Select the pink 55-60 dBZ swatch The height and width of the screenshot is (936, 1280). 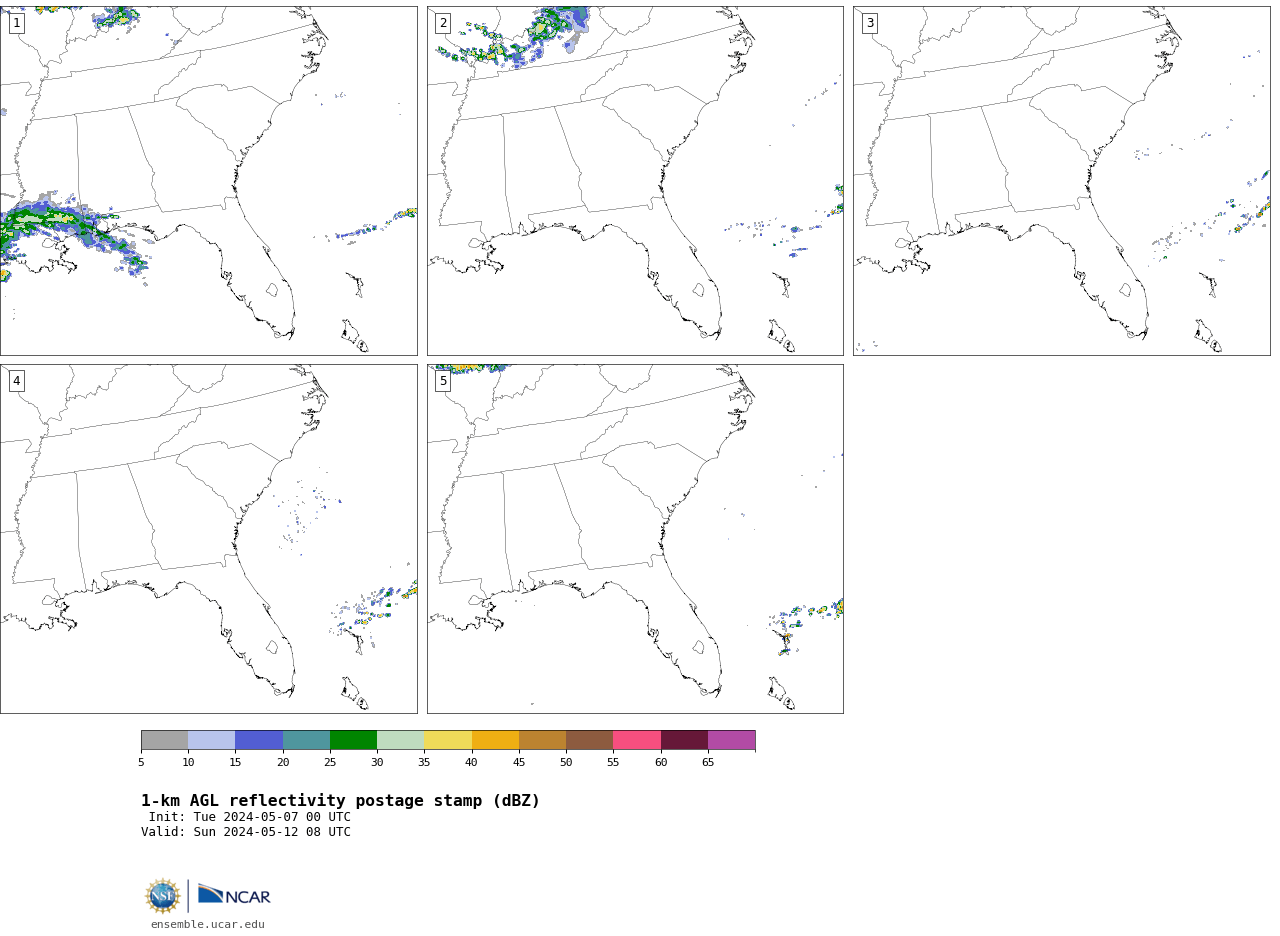tap(637, 740)
